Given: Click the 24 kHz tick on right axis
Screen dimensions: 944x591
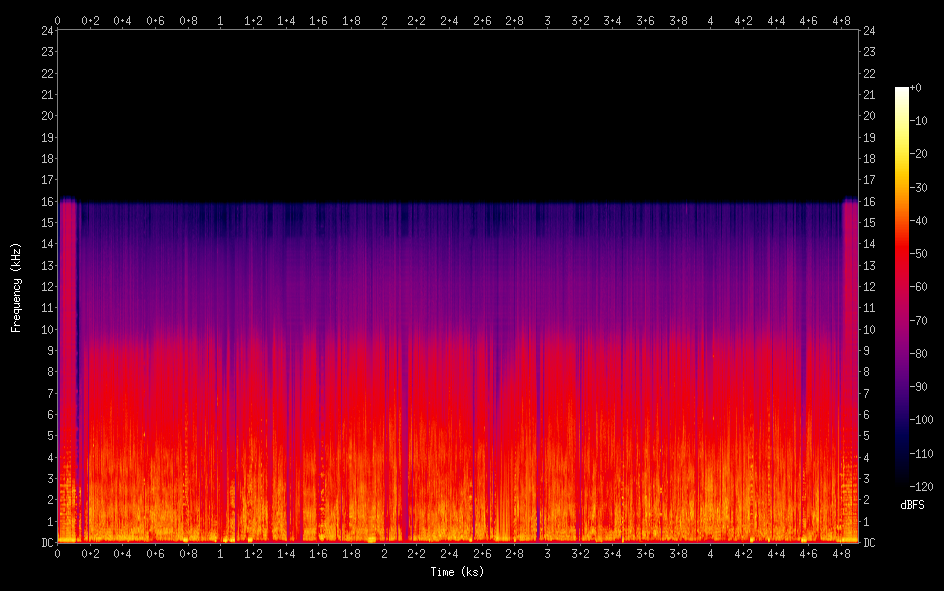Looking at the screenshot, I should coord(869,31).
